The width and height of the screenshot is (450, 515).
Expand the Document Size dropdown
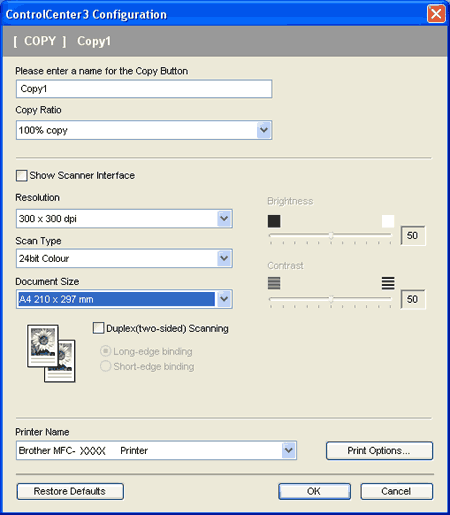pyautogui.click(x=224, y=299)
